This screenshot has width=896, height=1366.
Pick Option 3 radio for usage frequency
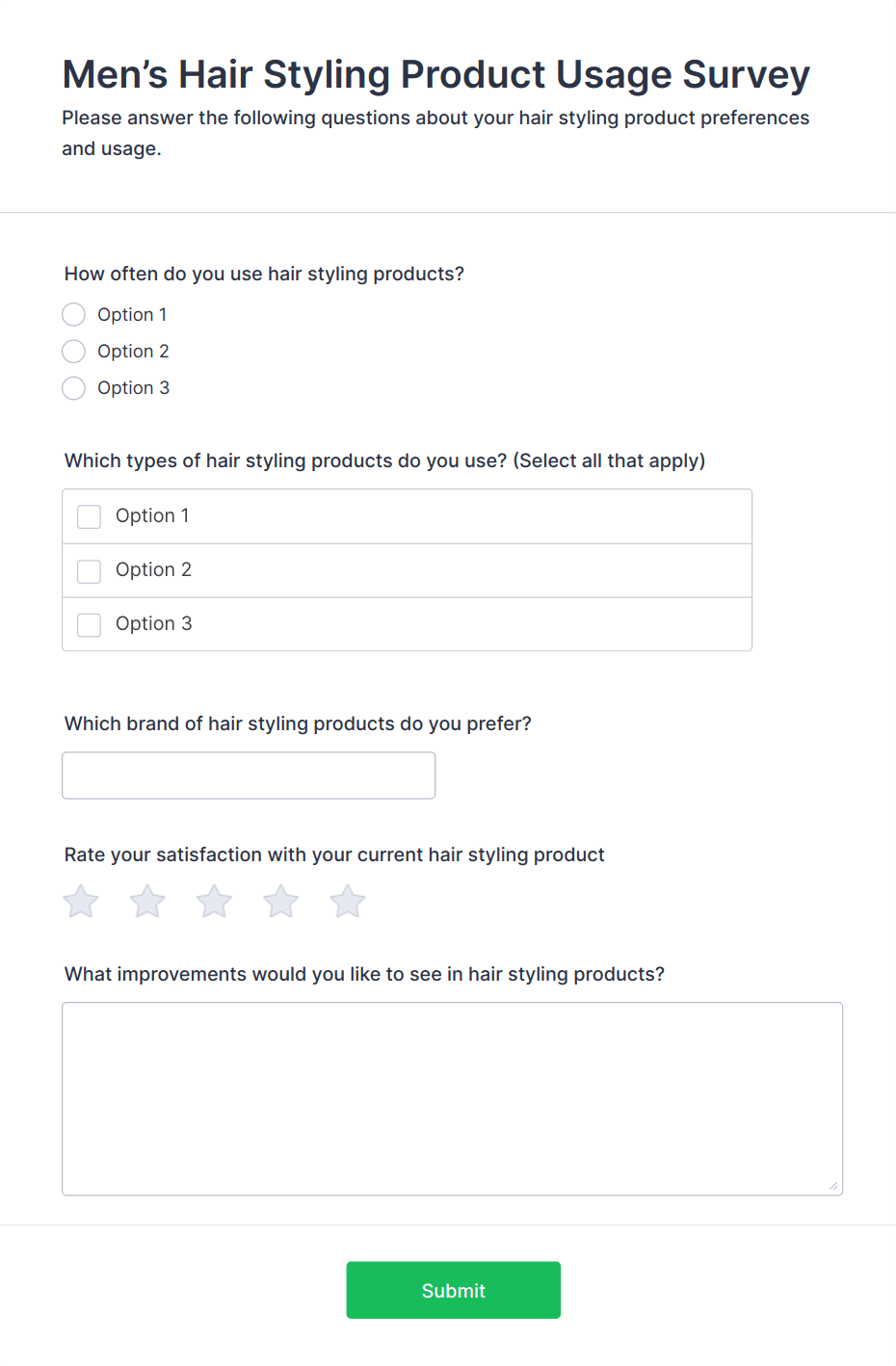click(74, 388)
